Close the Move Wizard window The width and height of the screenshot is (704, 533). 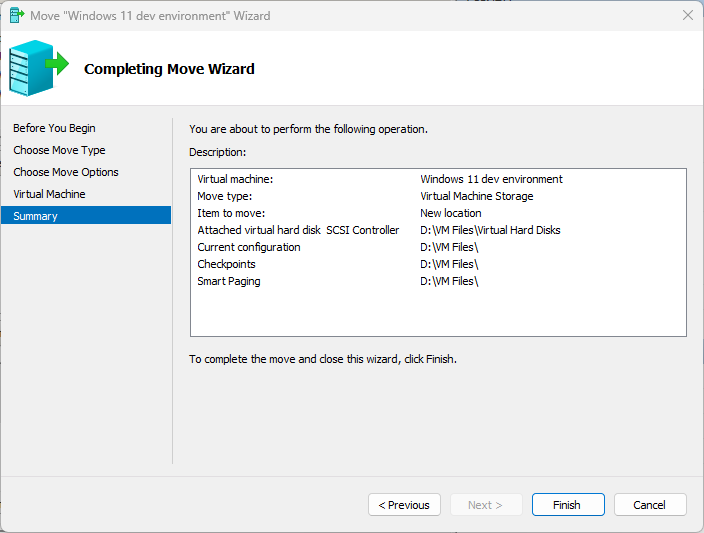pyautogui.click(x=687, y=16)
